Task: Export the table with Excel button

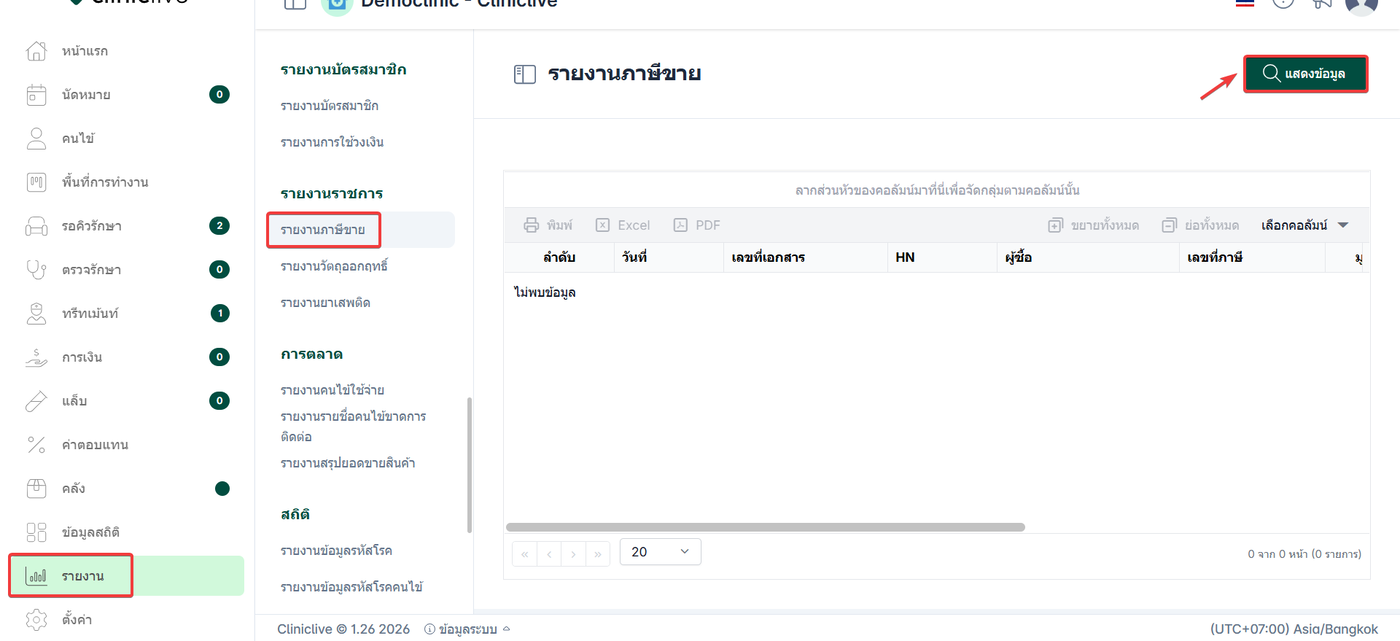Action: [x=622, y=225]
